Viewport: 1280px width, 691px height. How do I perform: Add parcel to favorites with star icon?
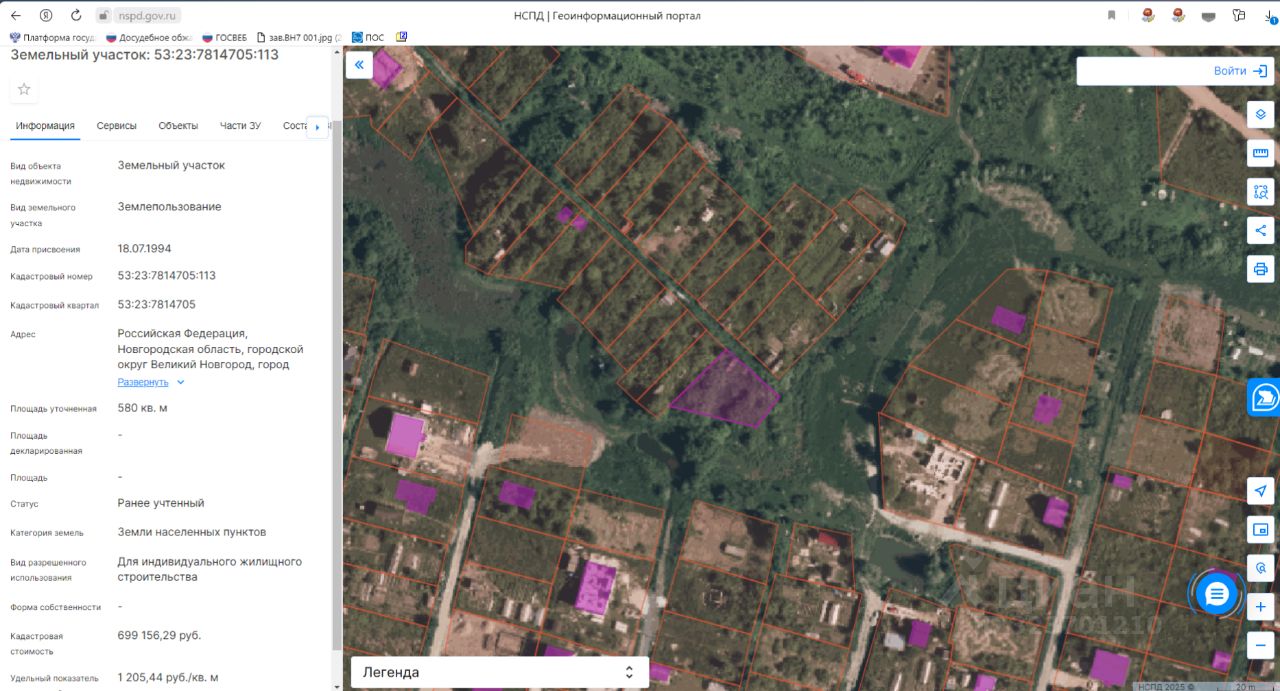(24, 89)
